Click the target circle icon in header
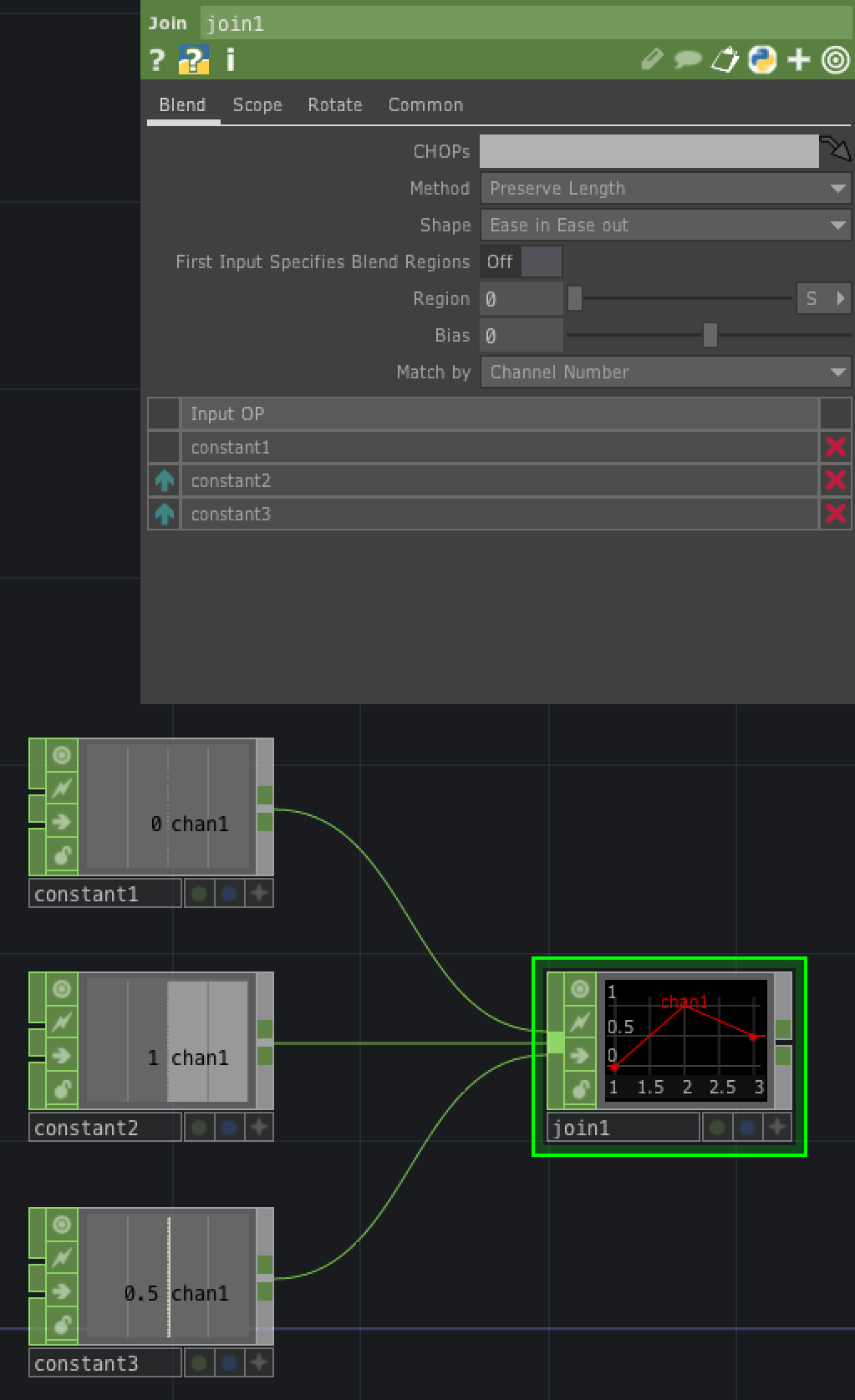Image resolution: width=855 pixels, height=1400 pixels. [836, 59]
